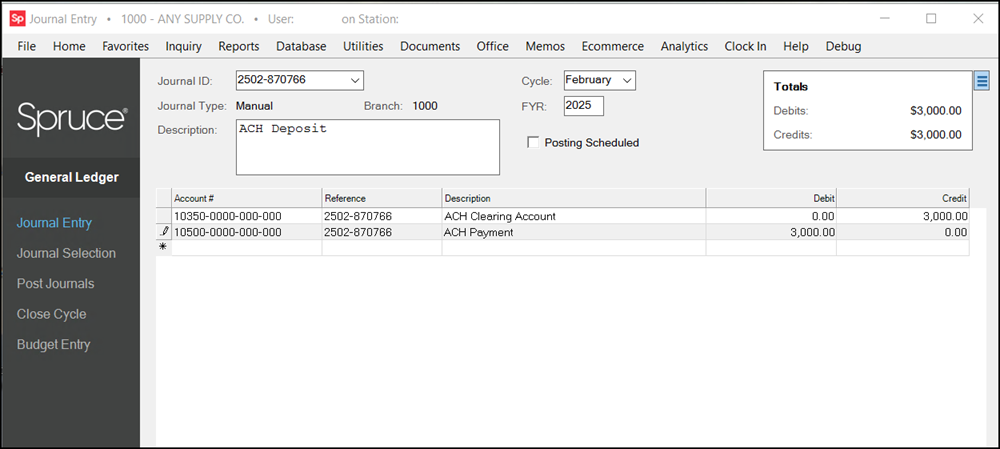Open the File menu
This screenshot has height=449, width=1000.
tap(27, 46)
